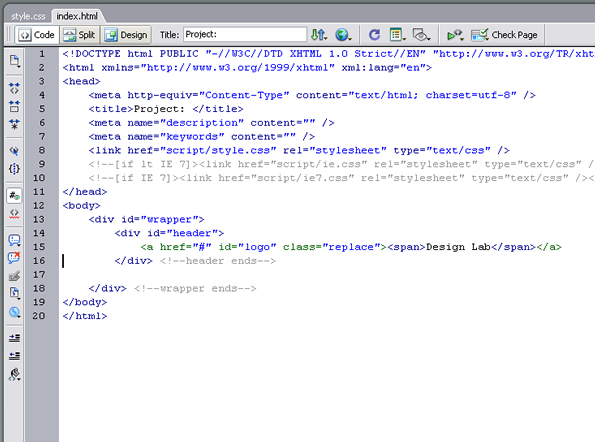Open Preview in Browser globe menu
The height and width of the screenshot is (442, 595).
tap(343, 35)
